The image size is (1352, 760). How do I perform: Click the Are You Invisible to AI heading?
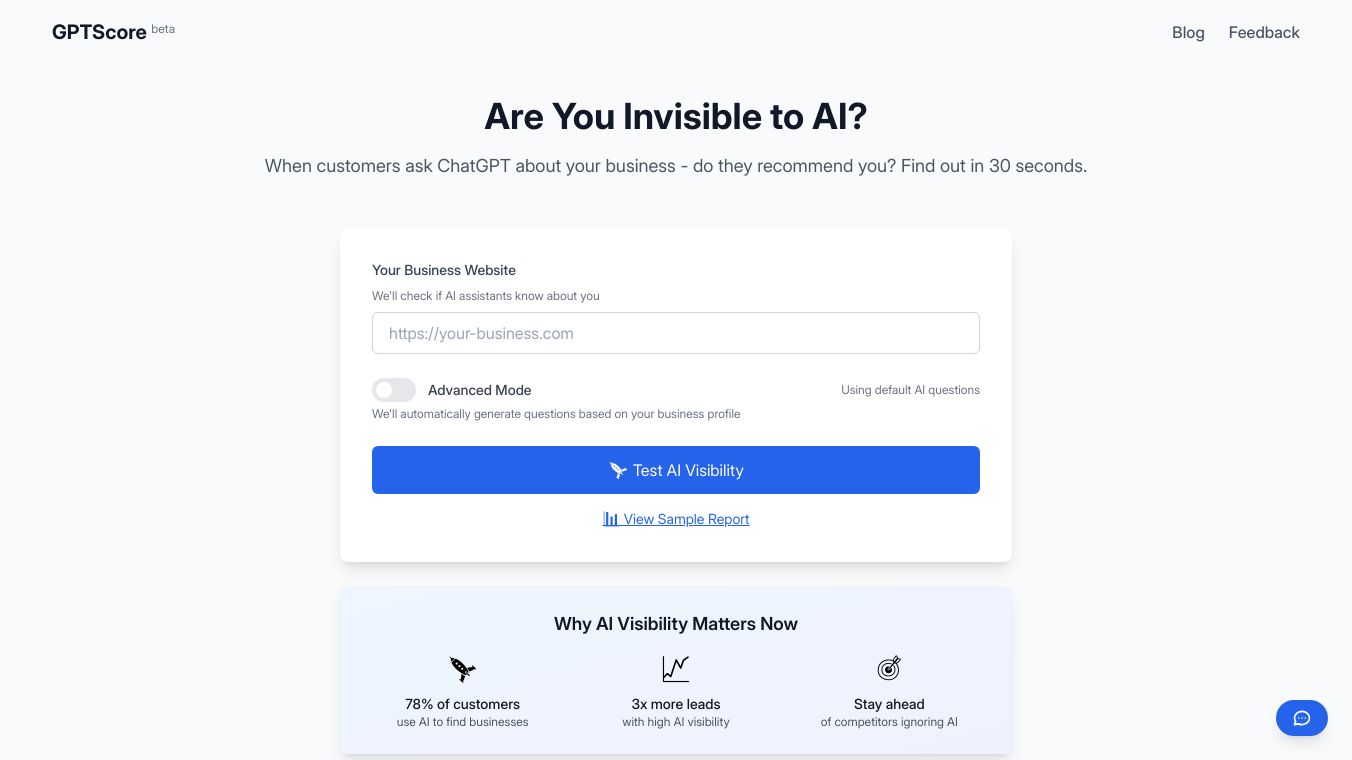676,117
